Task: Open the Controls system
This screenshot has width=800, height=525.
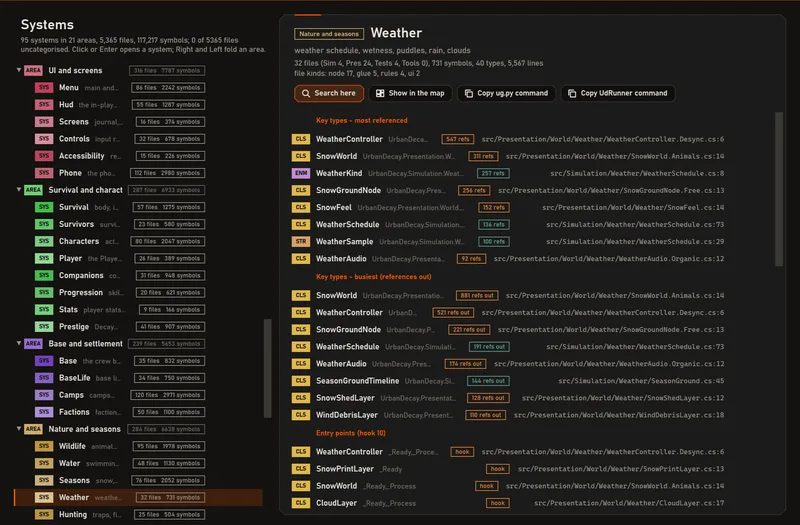Action: pyautogui.click(x=138, y=139)
